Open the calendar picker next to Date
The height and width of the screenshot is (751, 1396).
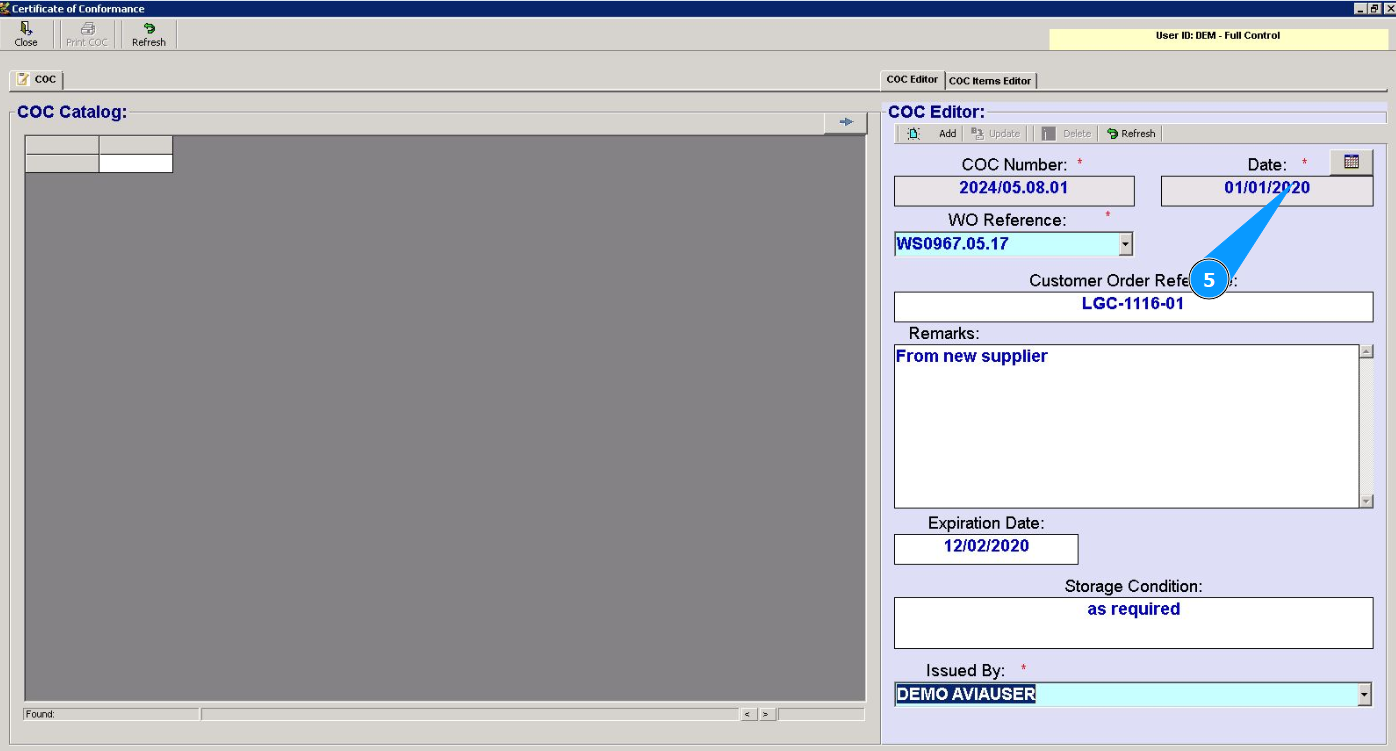click(1351, 162)
